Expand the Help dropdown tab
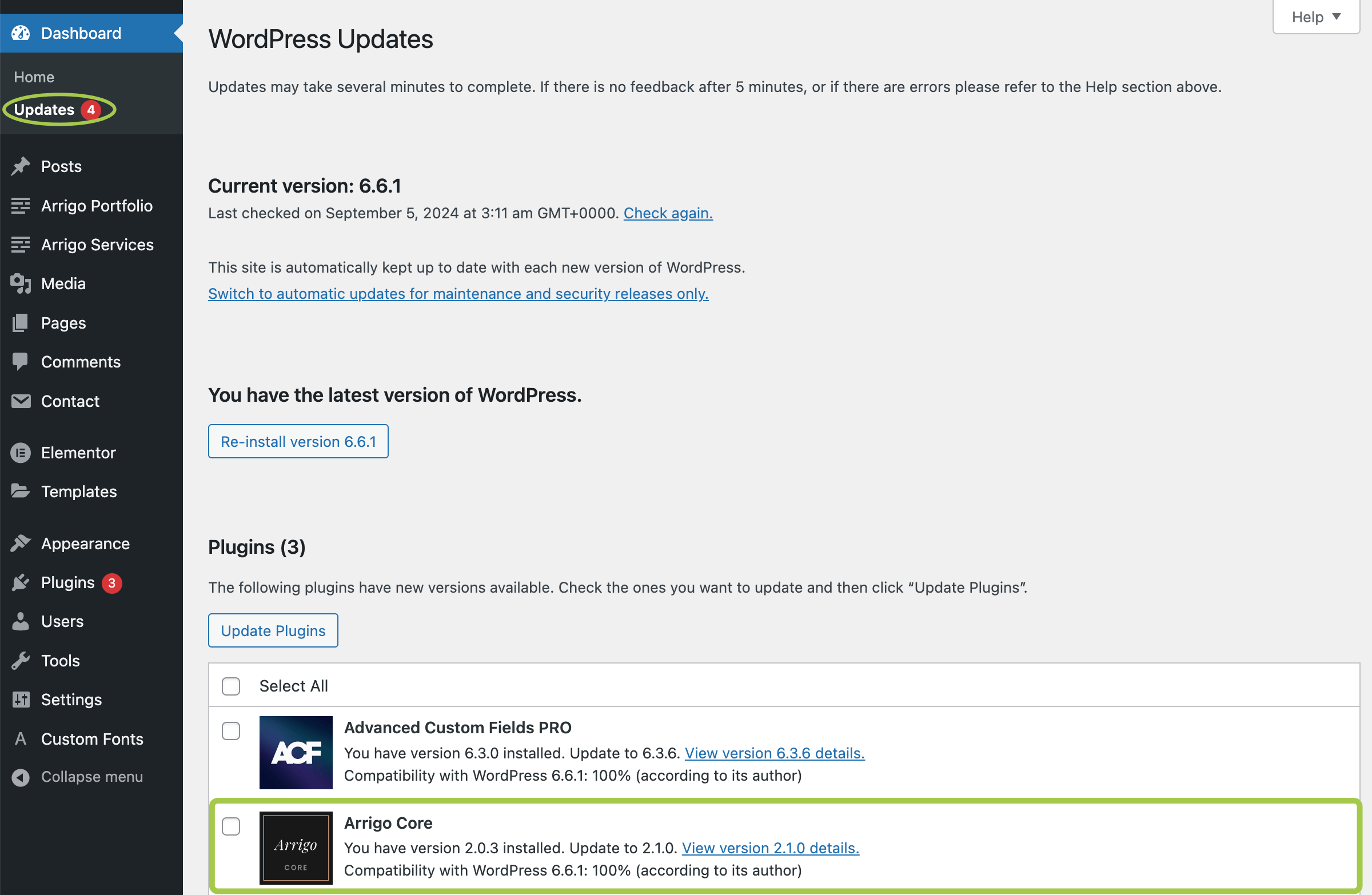Image resolution: width=1372 pixels, height=895 pixels. coord(1315,17)
